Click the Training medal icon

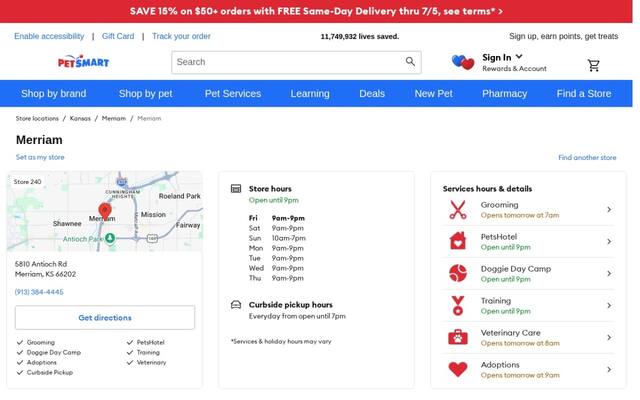(x=458, y=305)
